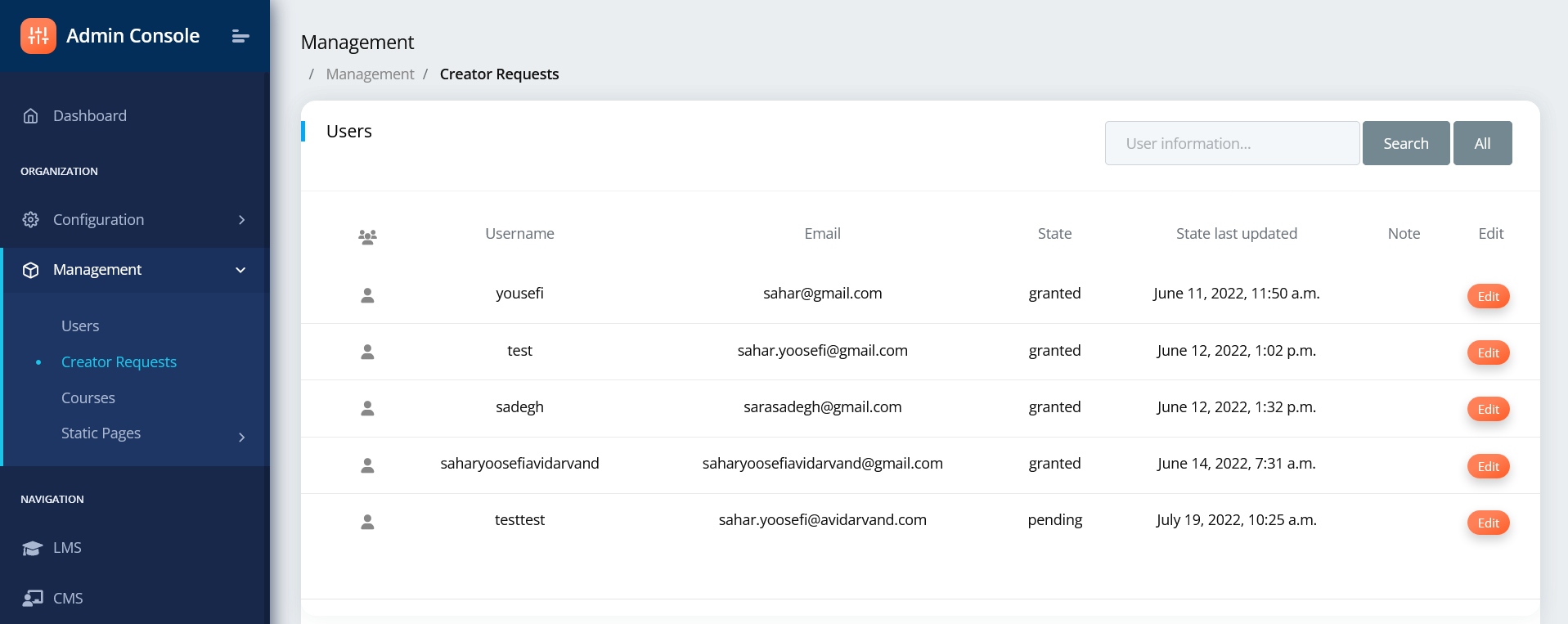The height and width of the screenshot is (624, 1568).
Task: Click the avatar icon for saharyoosefiavidarvand
Action: pyautogui.click(x=367, y=465)
